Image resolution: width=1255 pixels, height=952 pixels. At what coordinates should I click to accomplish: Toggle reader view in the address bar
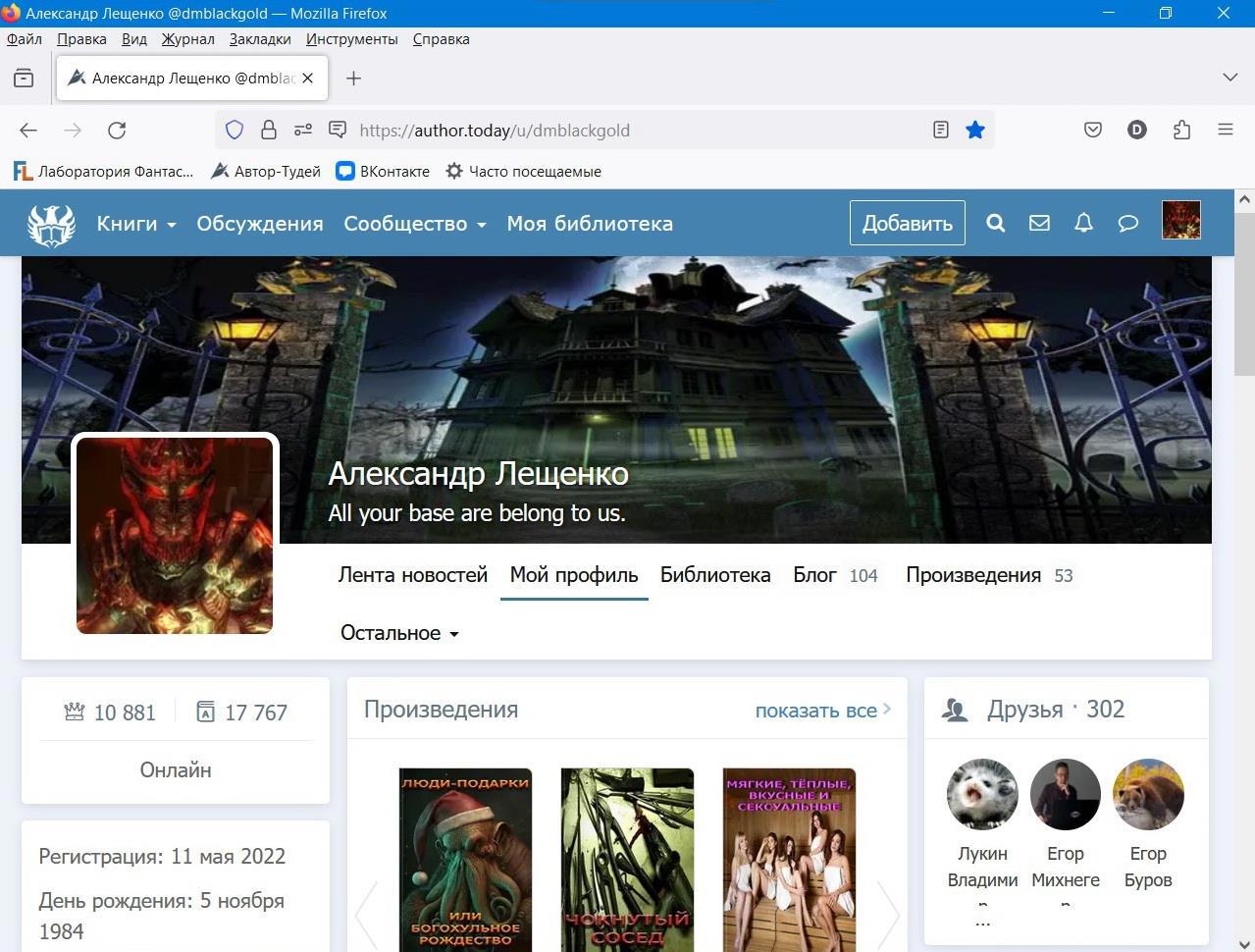click(x=940, y=131)
